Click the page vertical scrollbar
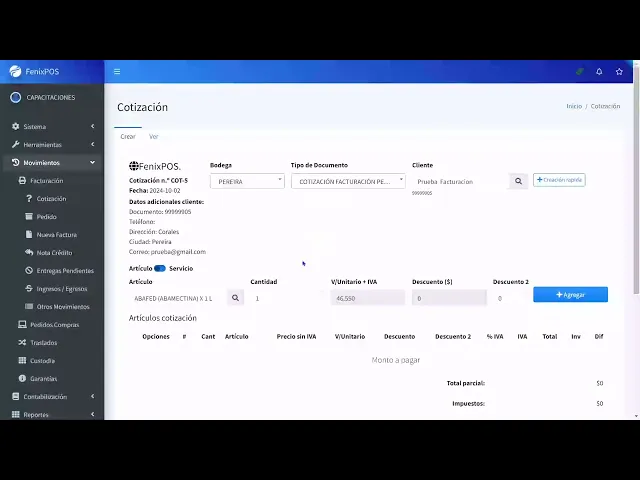The image size is (640, 480). point(636,180)
